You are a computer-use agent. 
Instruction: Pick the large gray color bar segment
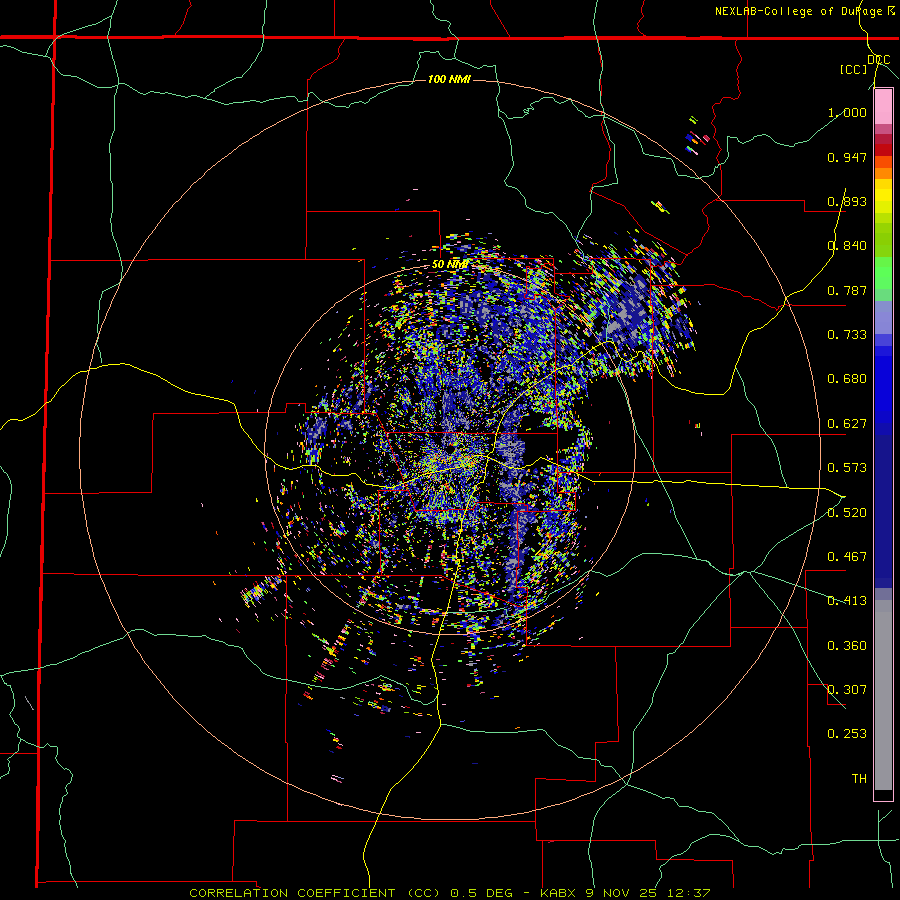click(883, 695)
